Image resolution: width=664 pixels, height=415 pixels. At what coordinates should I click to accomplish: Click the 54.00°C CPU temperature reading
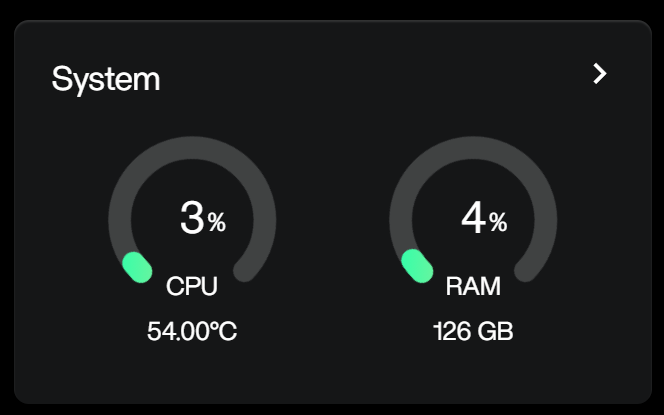pos(192,331)
